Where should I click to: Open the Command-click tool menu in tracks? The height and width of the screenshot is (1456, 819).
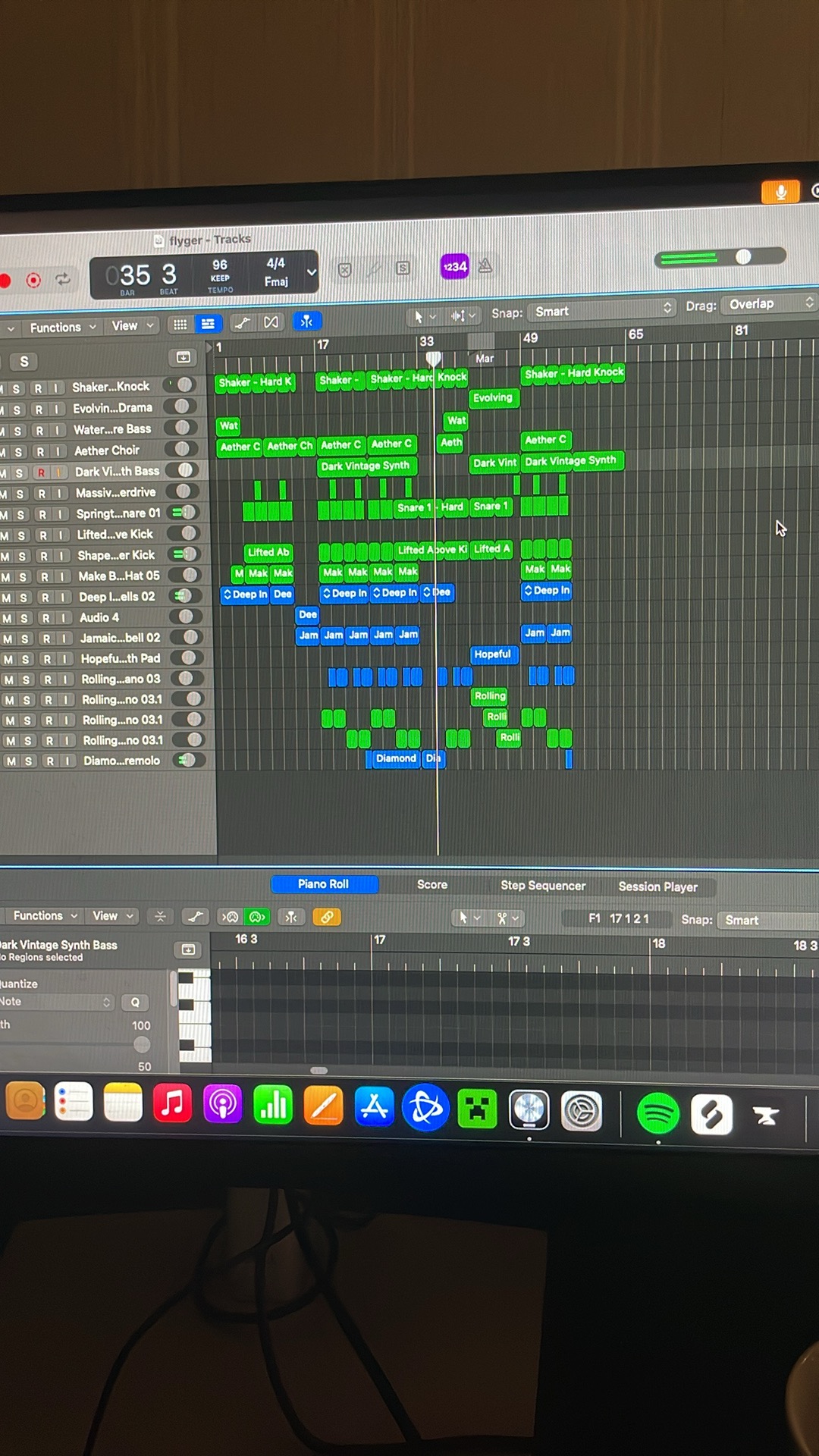pos(463,315)
